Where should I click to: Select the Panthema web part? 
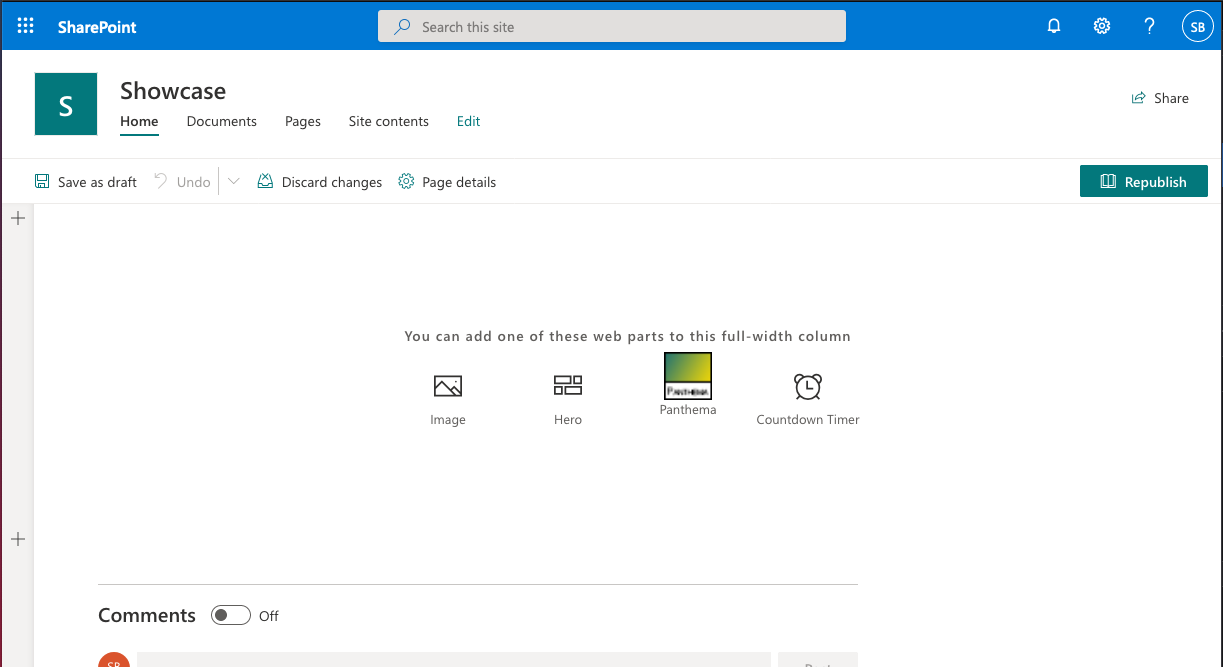tap(687, 375)
